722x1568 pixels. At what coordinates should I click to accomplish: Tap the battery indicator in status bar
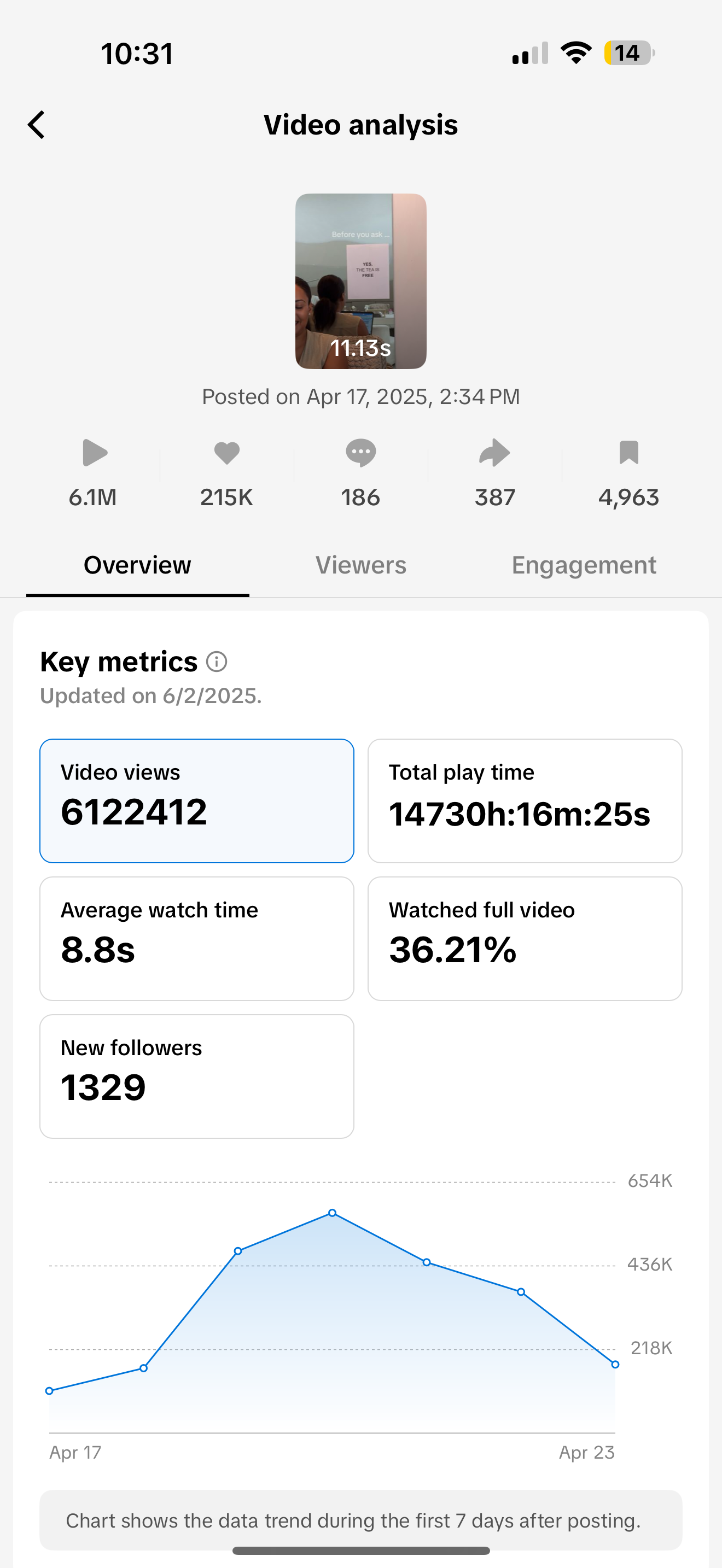tap(629, 53)
